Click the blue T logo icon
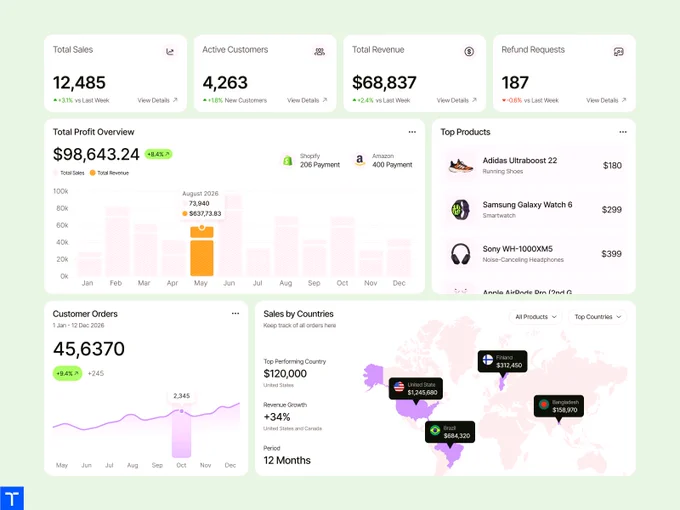680x510 pixels. pyautogui.click(x=12, y=498)
